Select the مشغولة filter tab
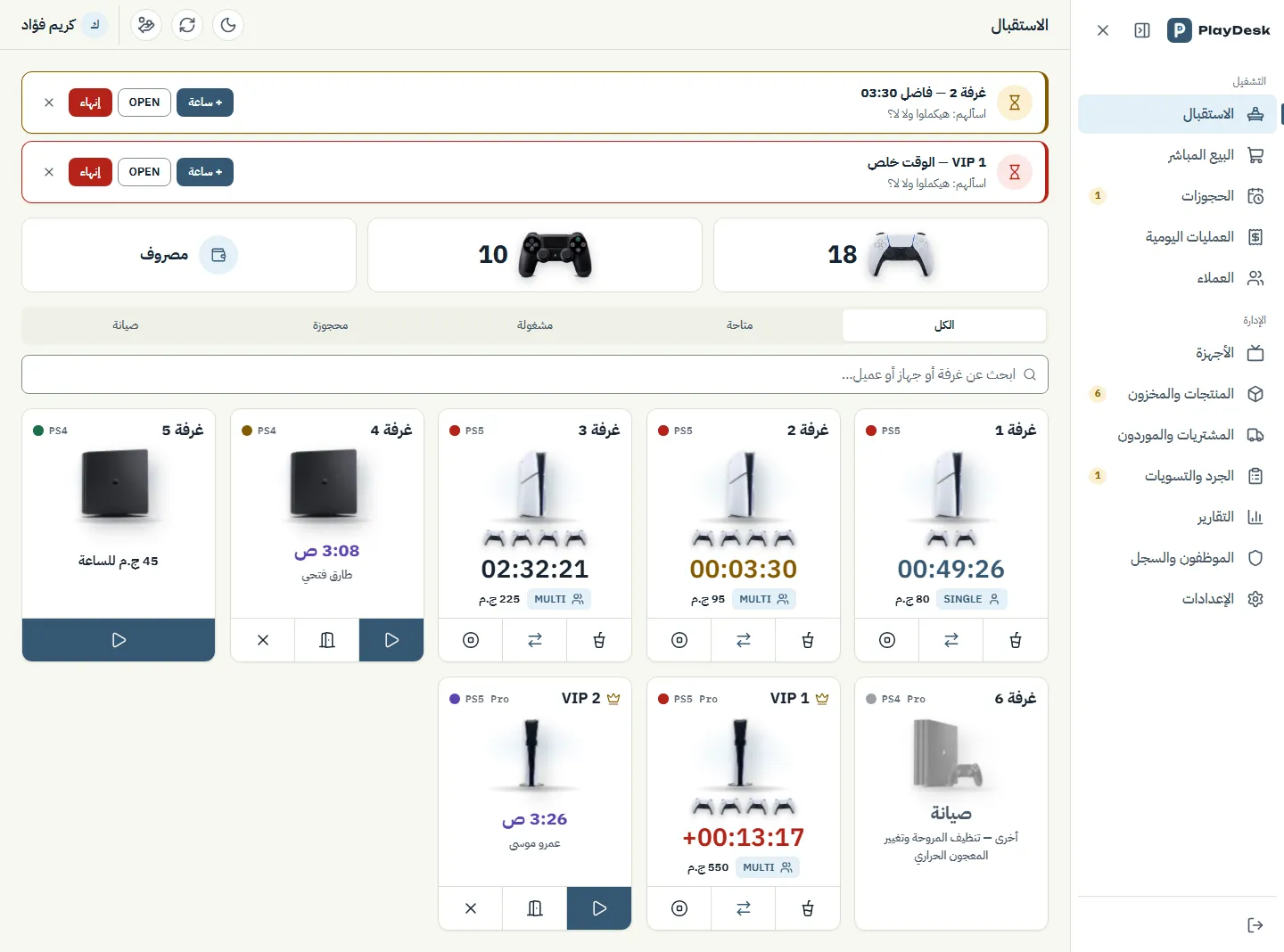Viewport: 1284px width, 952px height. pos(535,325)
